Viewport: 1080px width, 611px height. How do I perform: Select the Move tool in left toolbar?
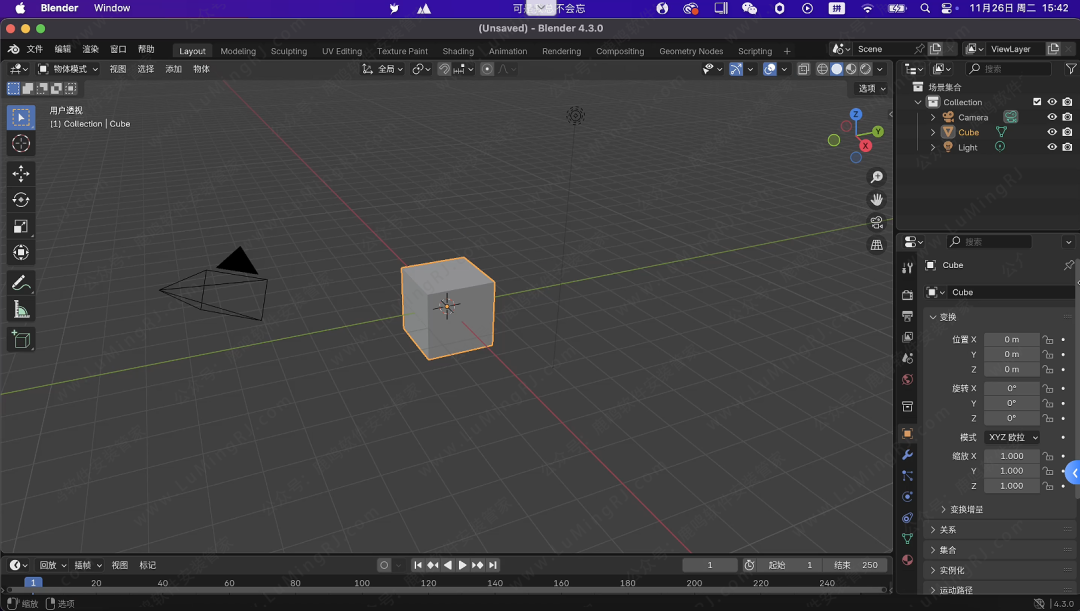(x=21, y=173)
